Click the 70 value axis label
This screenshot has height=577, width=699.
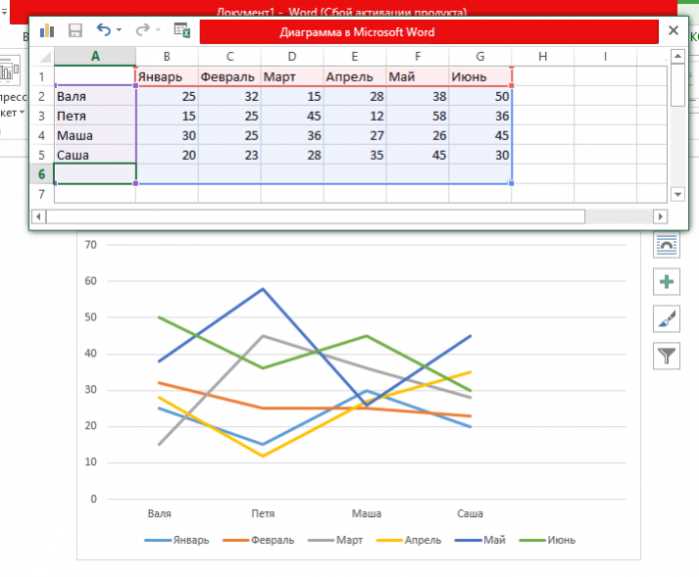tap(90, 245)
